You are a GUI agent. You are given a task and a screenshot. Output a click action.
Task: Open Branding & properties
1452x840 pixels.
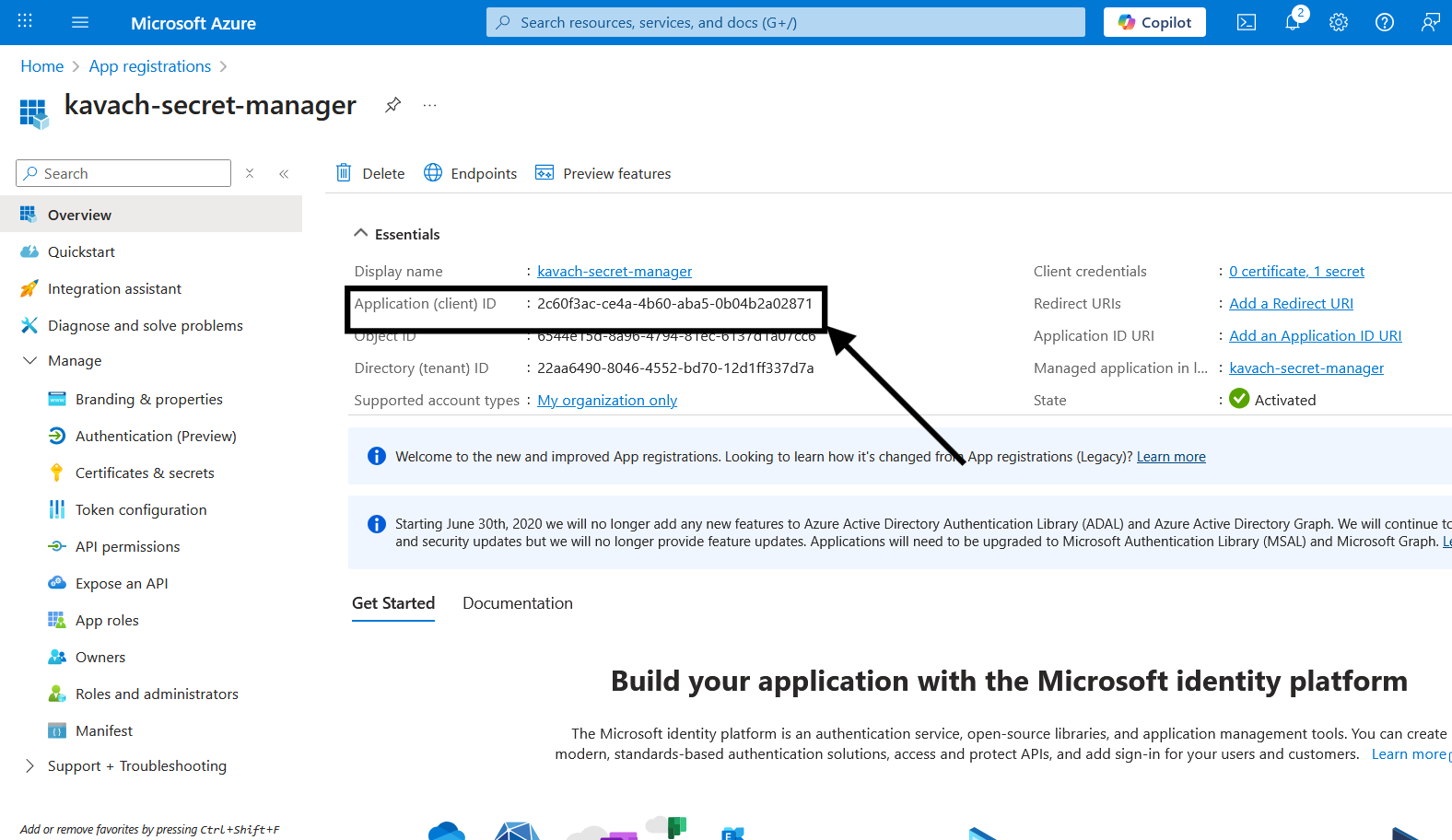(151, 399)
